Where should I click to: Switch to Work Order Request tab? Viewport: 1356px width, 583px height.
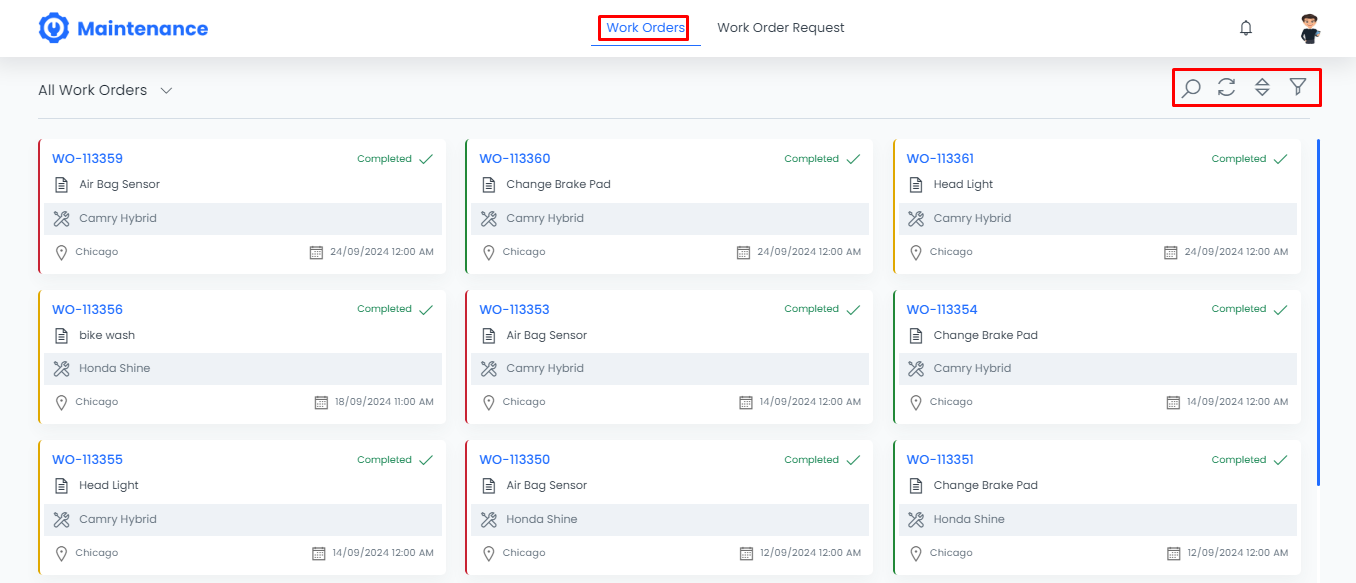click(x=781, y=28)
